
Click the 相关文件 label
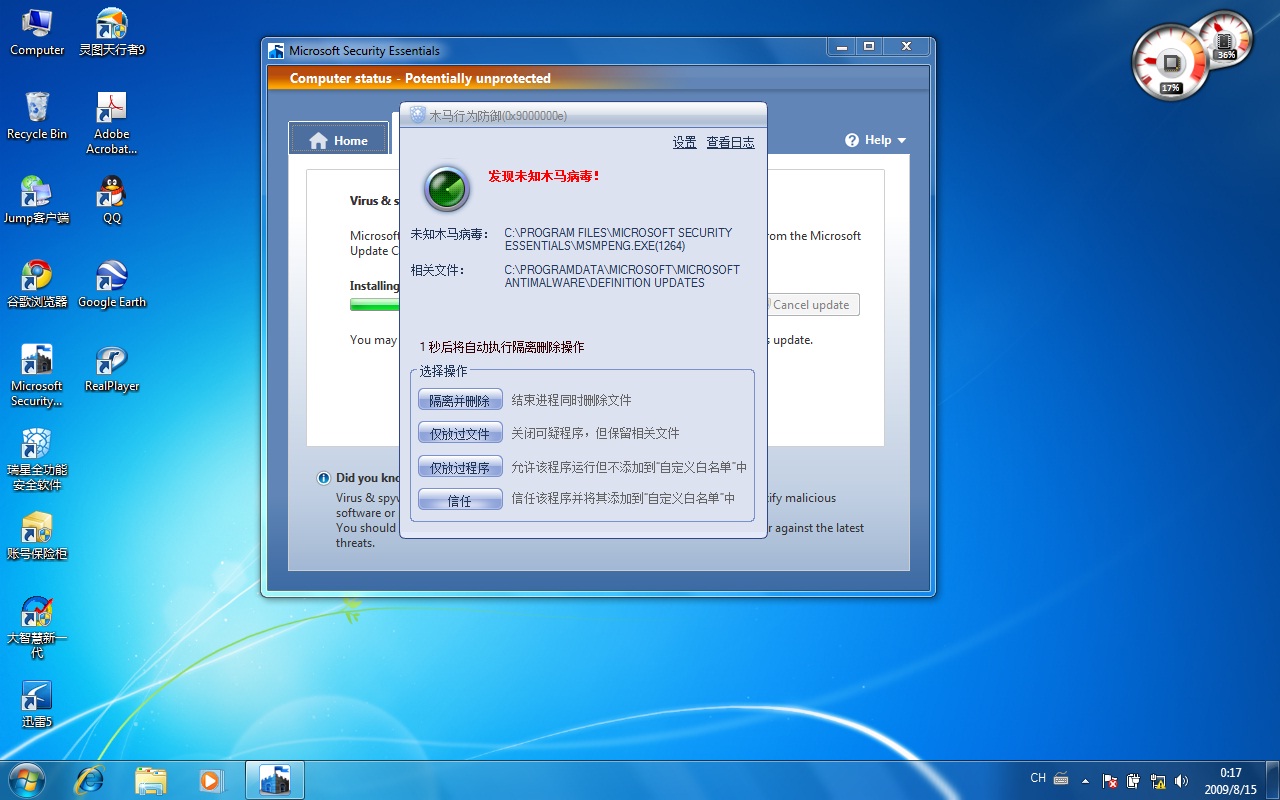[437, 271]
